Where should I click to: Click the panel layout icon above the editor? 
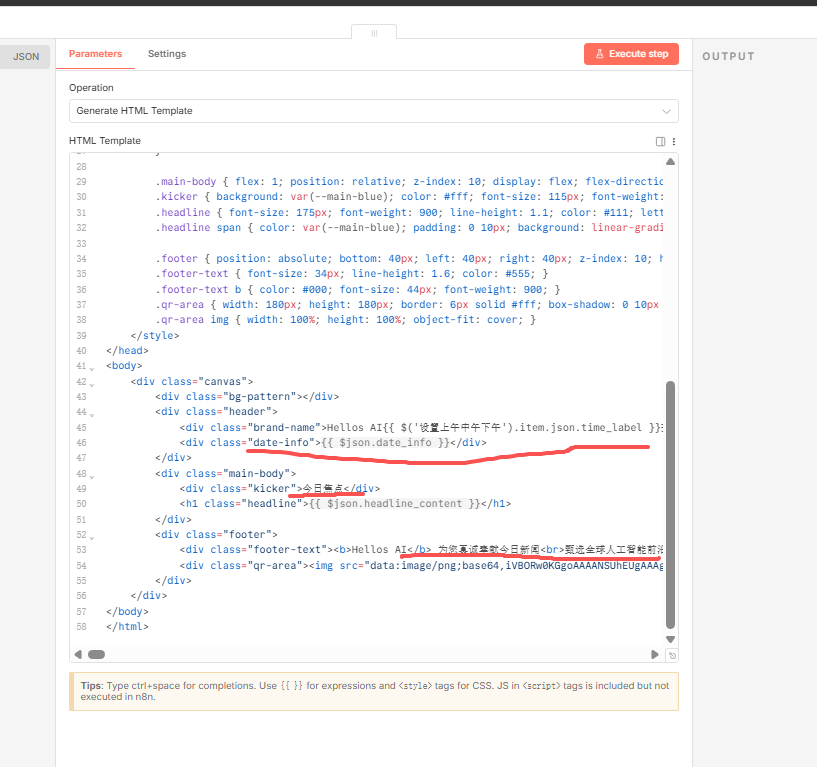coord(660,142)
